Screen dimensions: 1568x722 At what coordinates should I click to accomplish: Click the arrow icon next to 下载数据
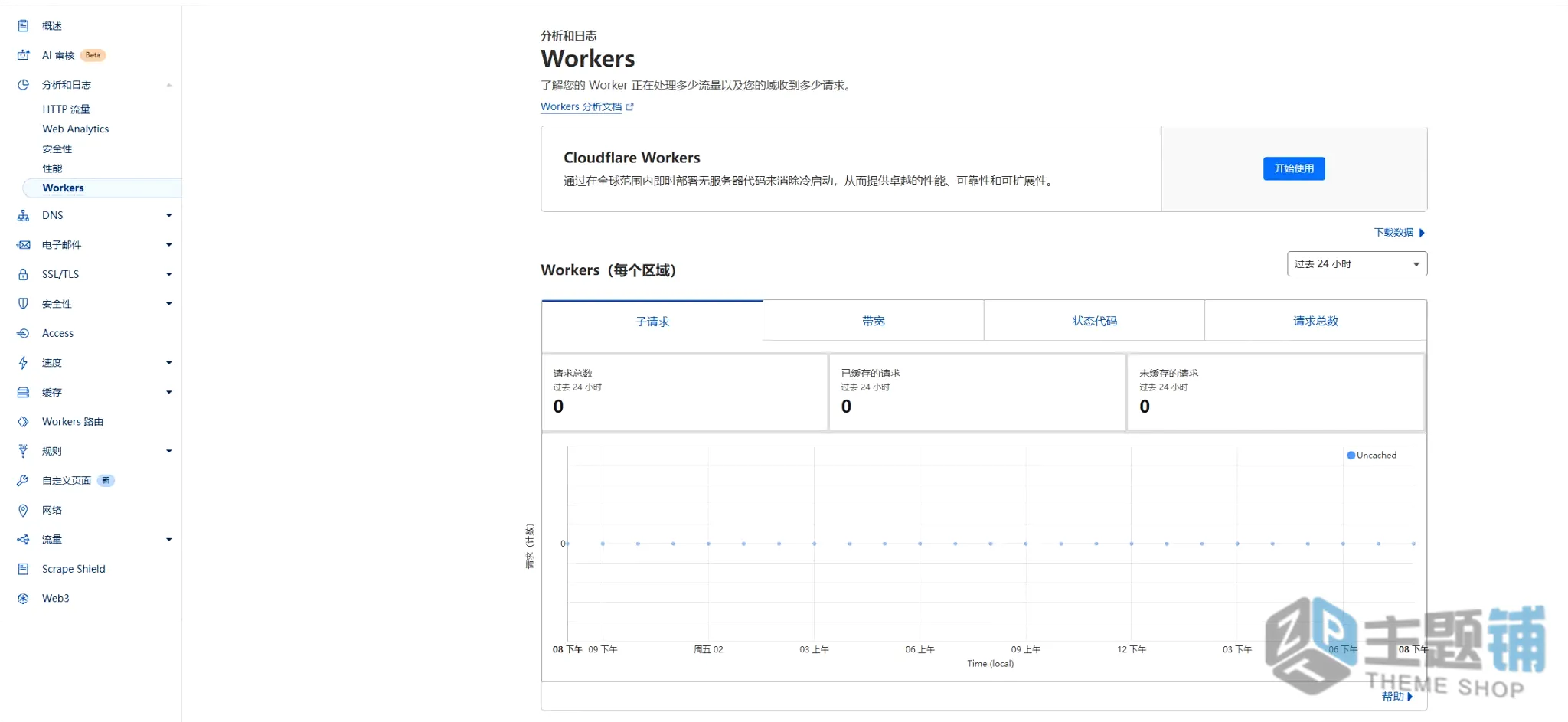(1421, 233)
